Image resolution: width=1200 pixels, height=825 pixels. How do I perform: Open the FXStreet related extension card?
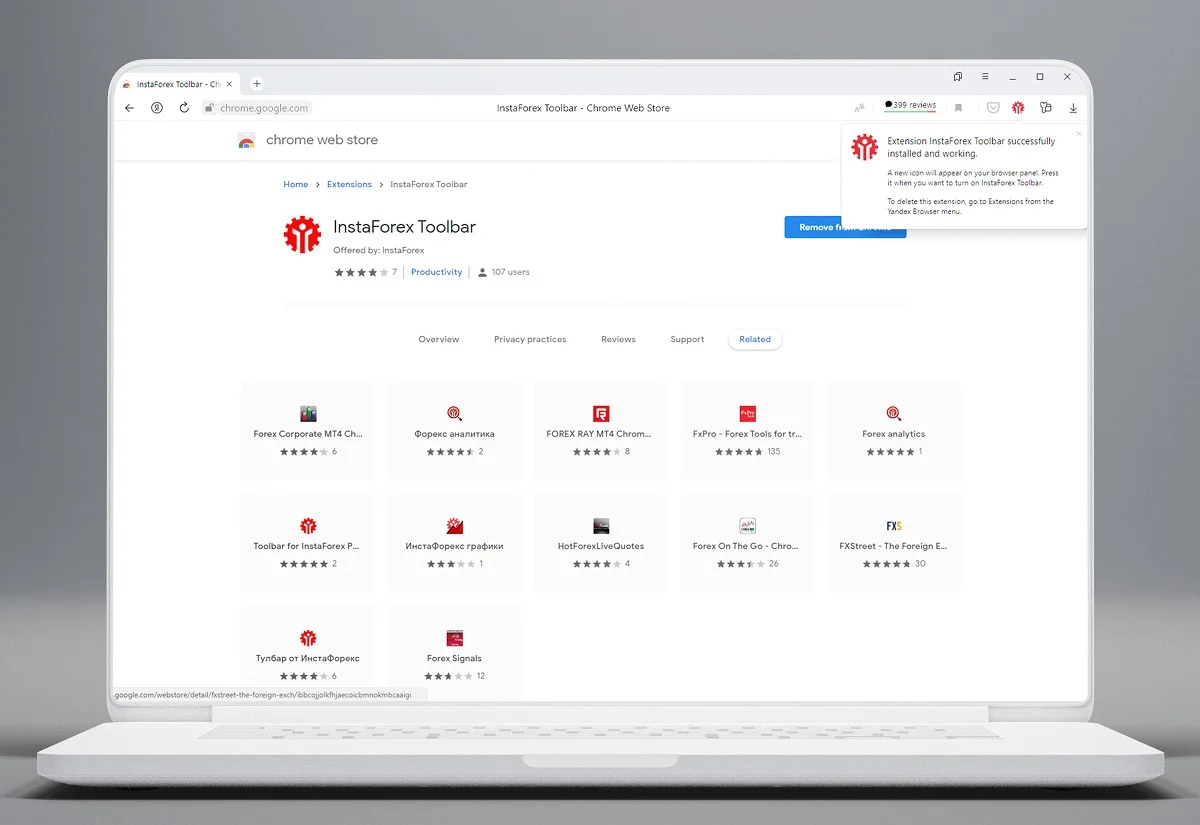(x=893, y=541)
